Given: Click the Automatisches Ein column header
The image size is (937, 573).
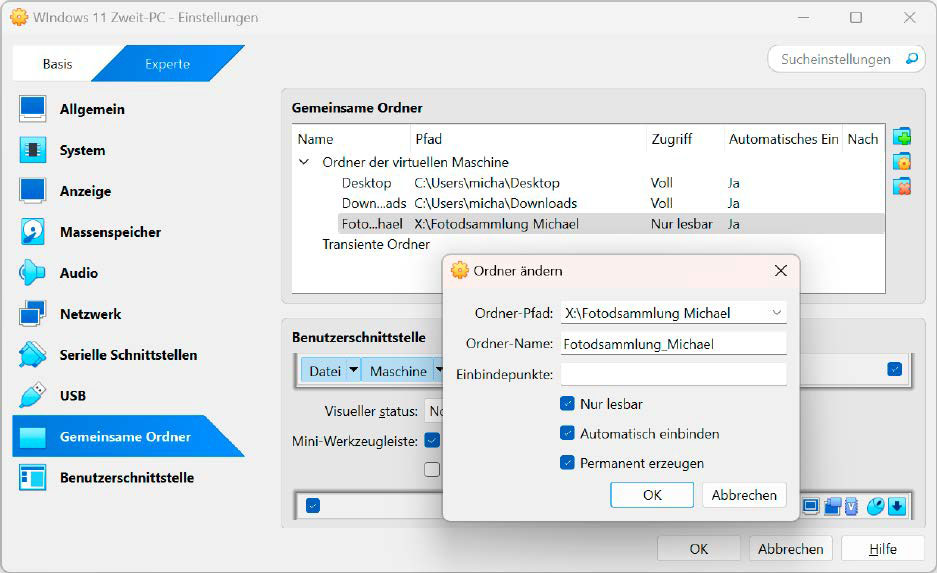Looking at the screenshot, I should [783, 139].
